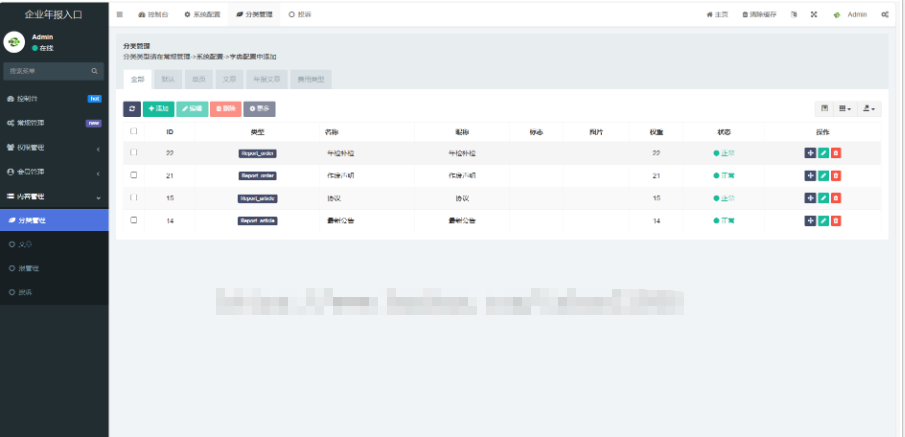The image size is (905, 437).
Task: Click the green 添加 button
Action: (x=158, y=108)
